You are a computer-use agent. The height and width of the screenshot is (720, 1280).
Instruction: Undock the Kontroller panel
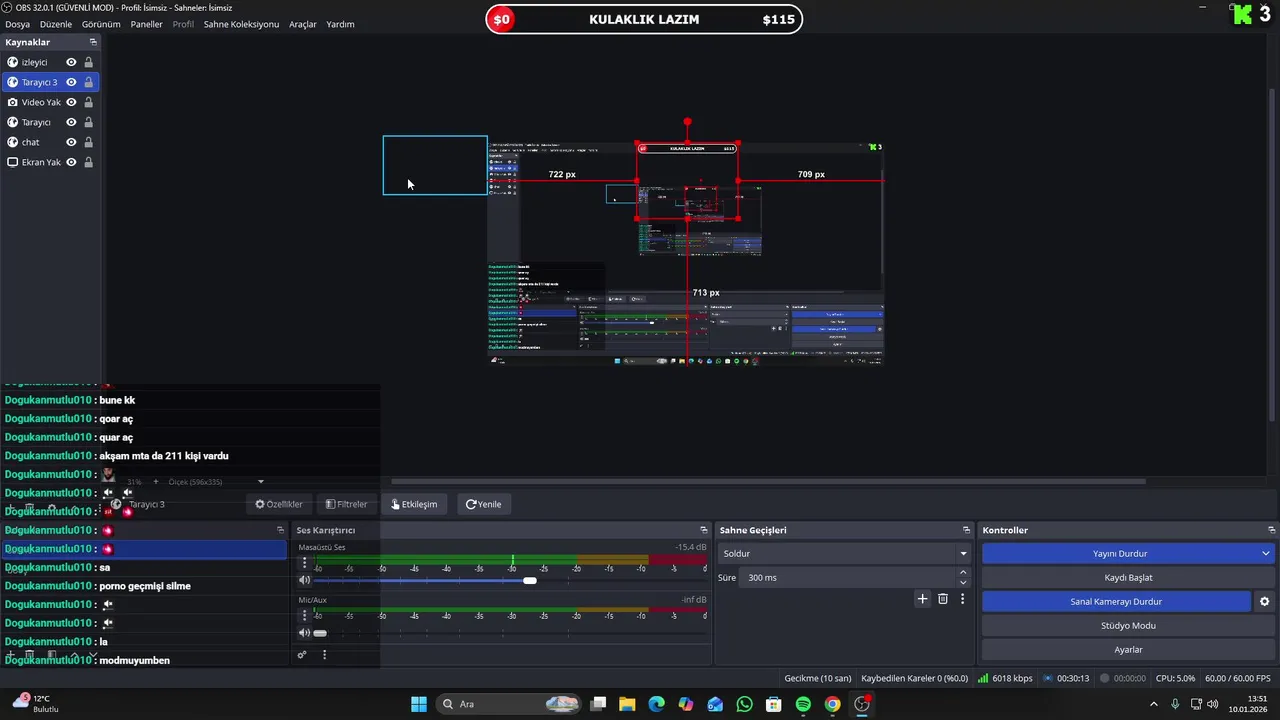[x=1271, y=530]
